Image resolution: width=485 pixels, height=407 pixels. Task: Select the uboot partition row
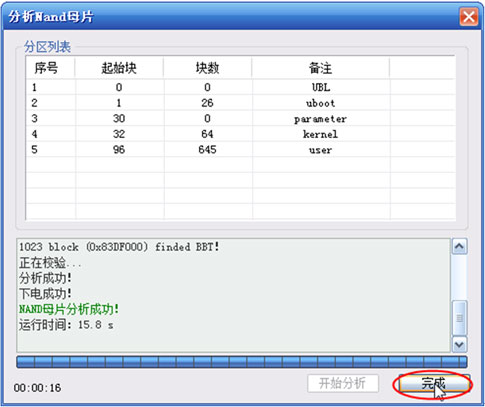241,103
